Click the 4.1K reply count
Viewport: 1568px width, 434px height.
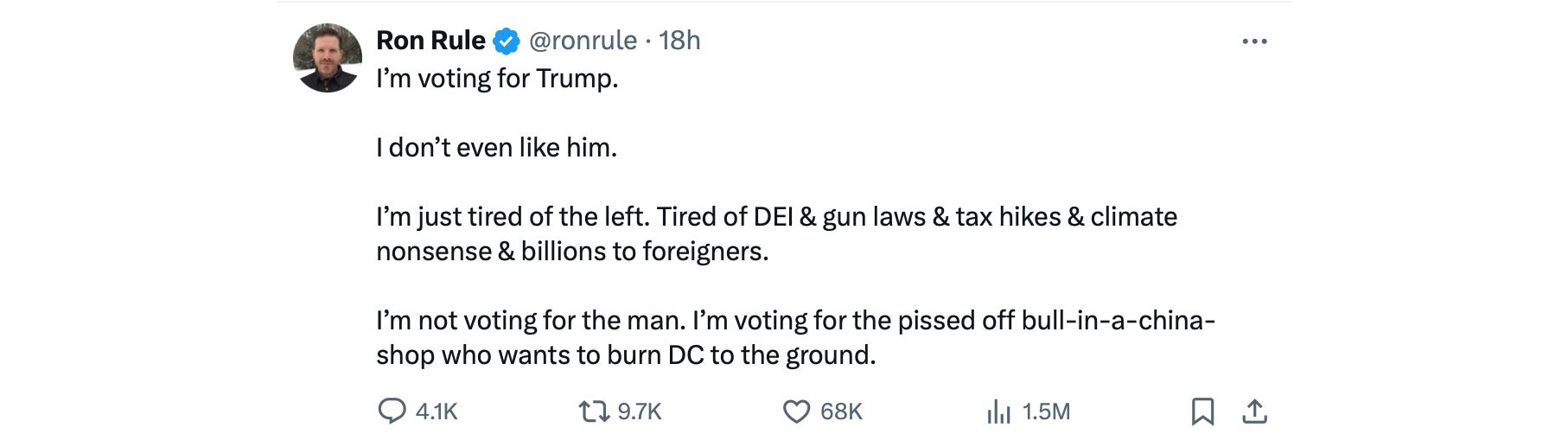[x=437, y=412]
